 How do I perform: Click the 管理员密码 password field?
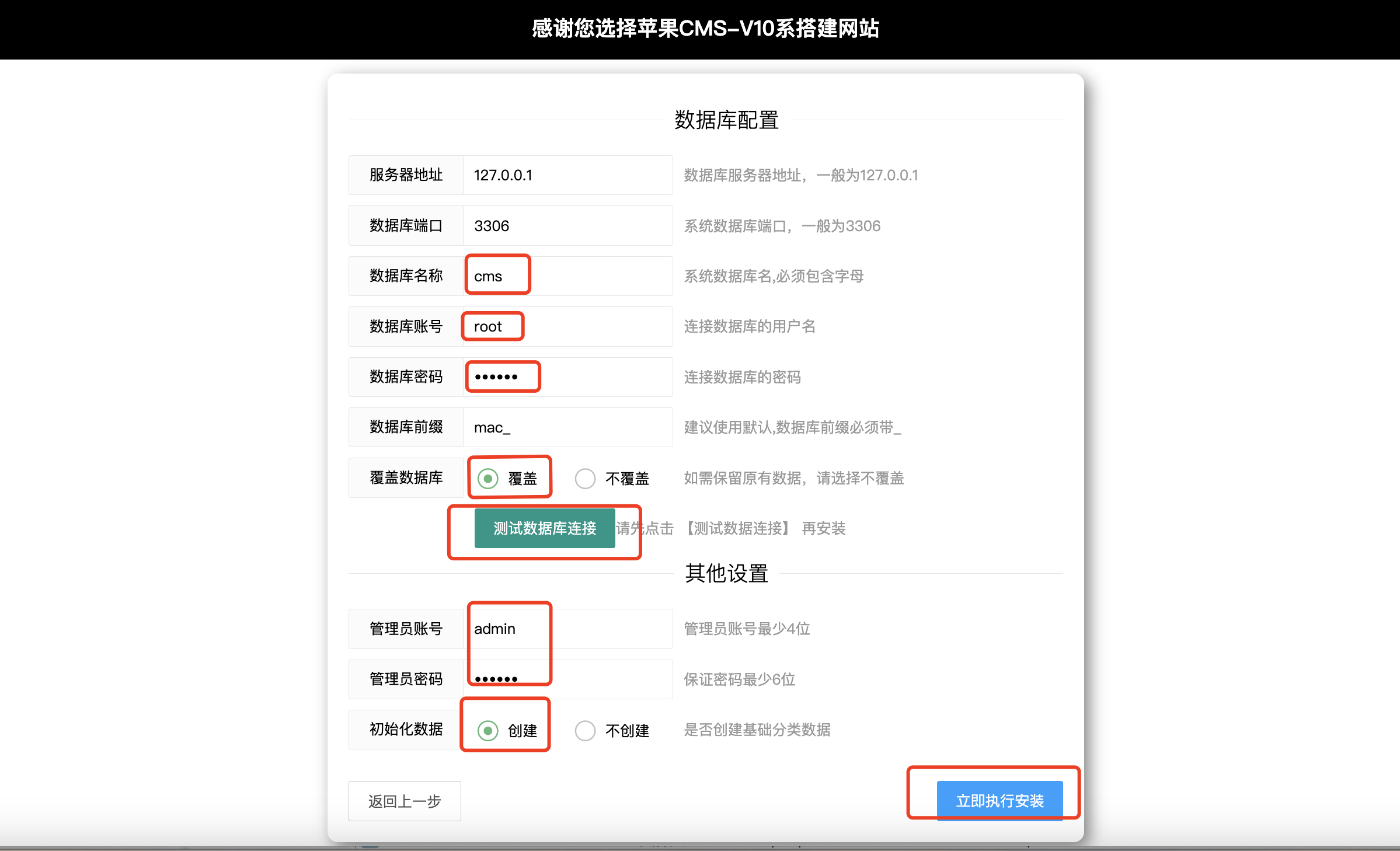point(567,679)
